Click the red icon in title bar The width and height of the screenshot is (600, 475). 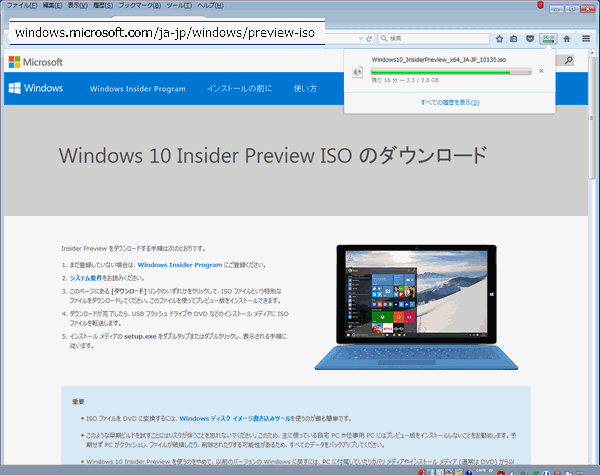click(540, 5)
